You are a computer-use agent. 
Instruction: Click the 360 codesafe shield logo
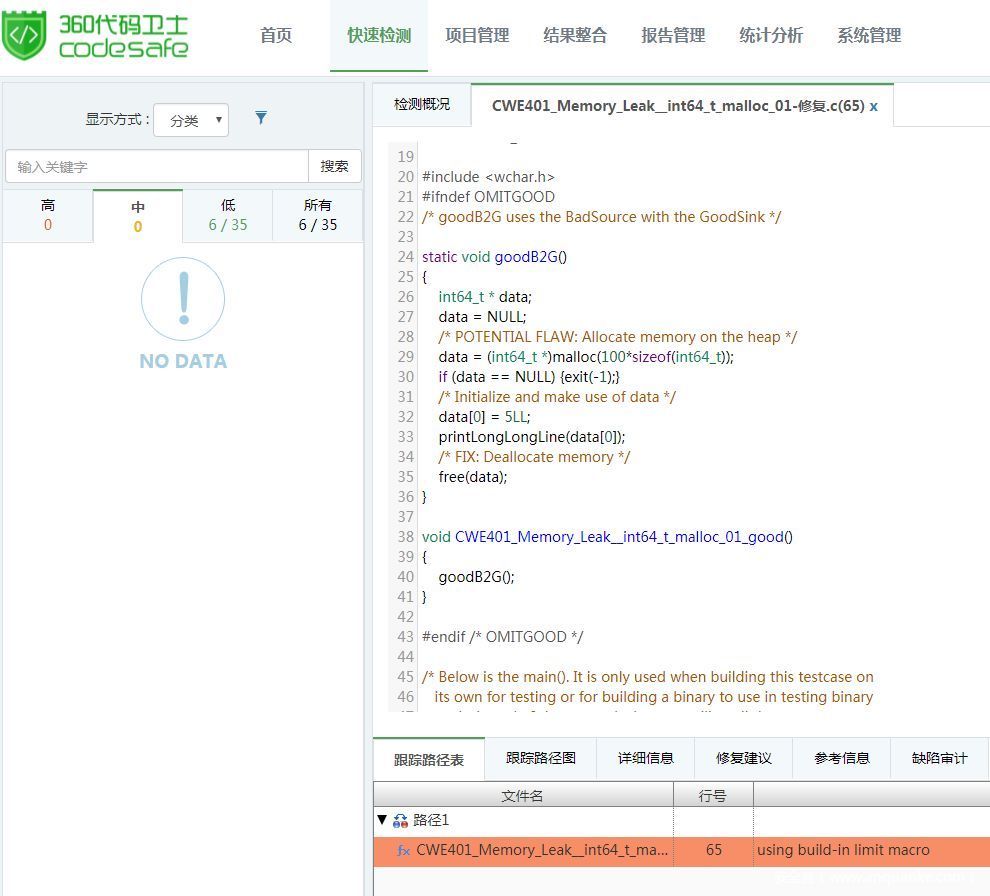coord(24,36)
